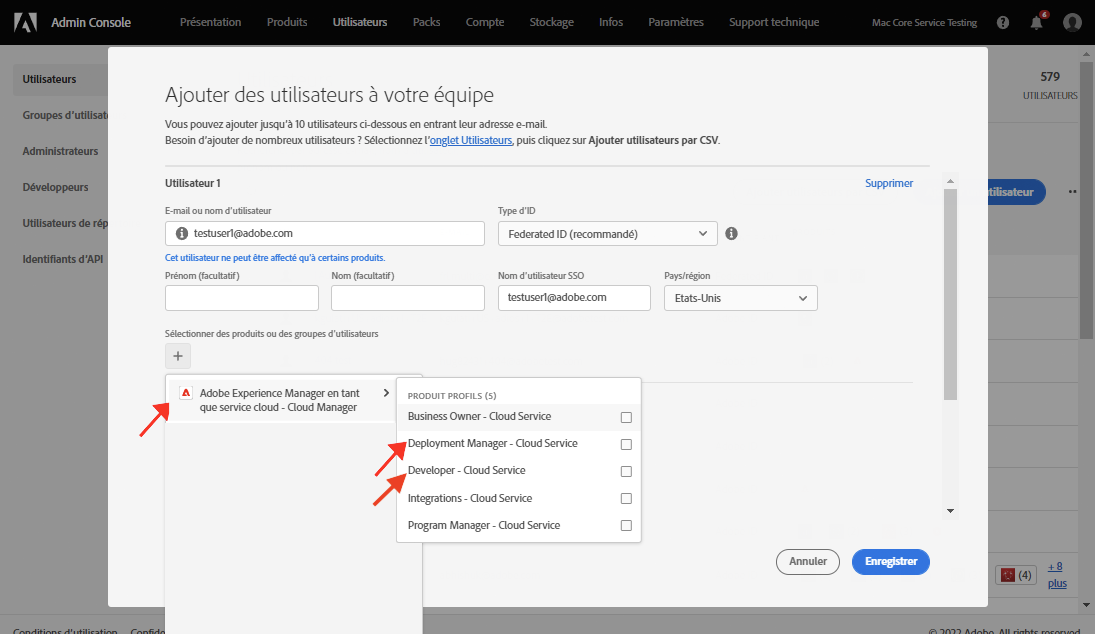Check Integrations - Cloud Service

[x=626, y=499]
